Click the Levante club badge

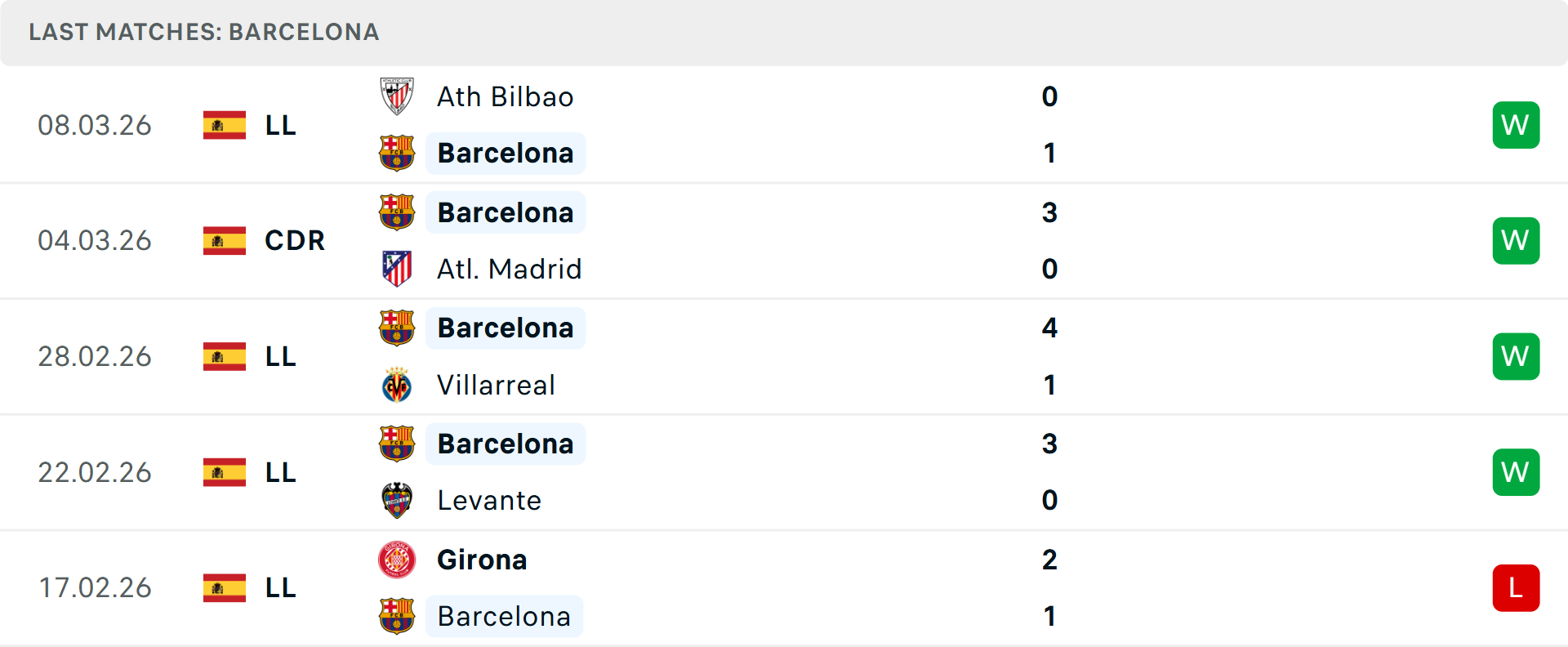397,501
